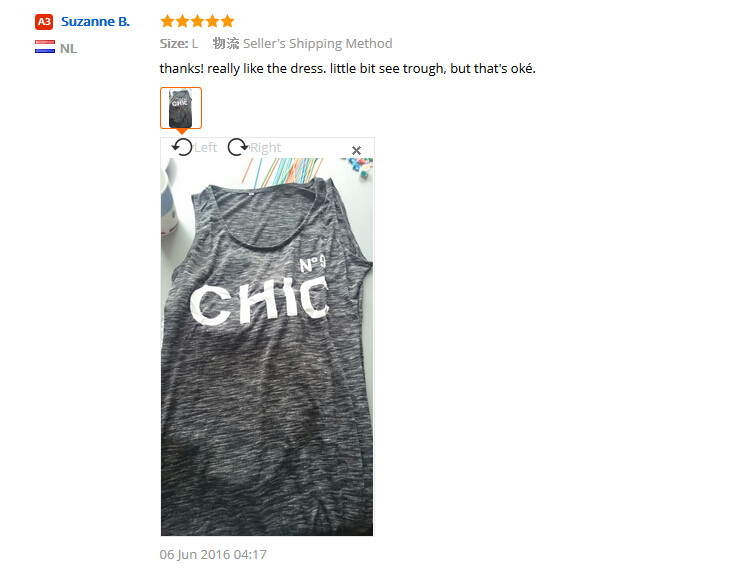The width and height of the screenshot is (744, 569).
Task: Rotate the photo right using the clockwise arrow
Action: (x=238, y=147)
